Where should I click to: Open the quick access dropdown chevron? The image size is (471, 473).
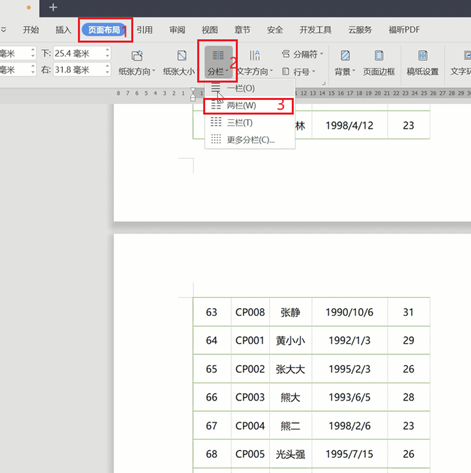pyautogui.click(x=4, y=30)
